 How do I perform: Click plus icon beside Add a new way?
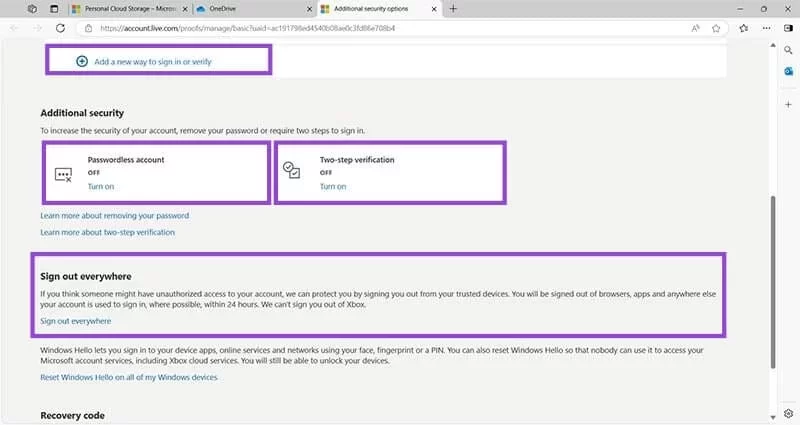point(82,61)
